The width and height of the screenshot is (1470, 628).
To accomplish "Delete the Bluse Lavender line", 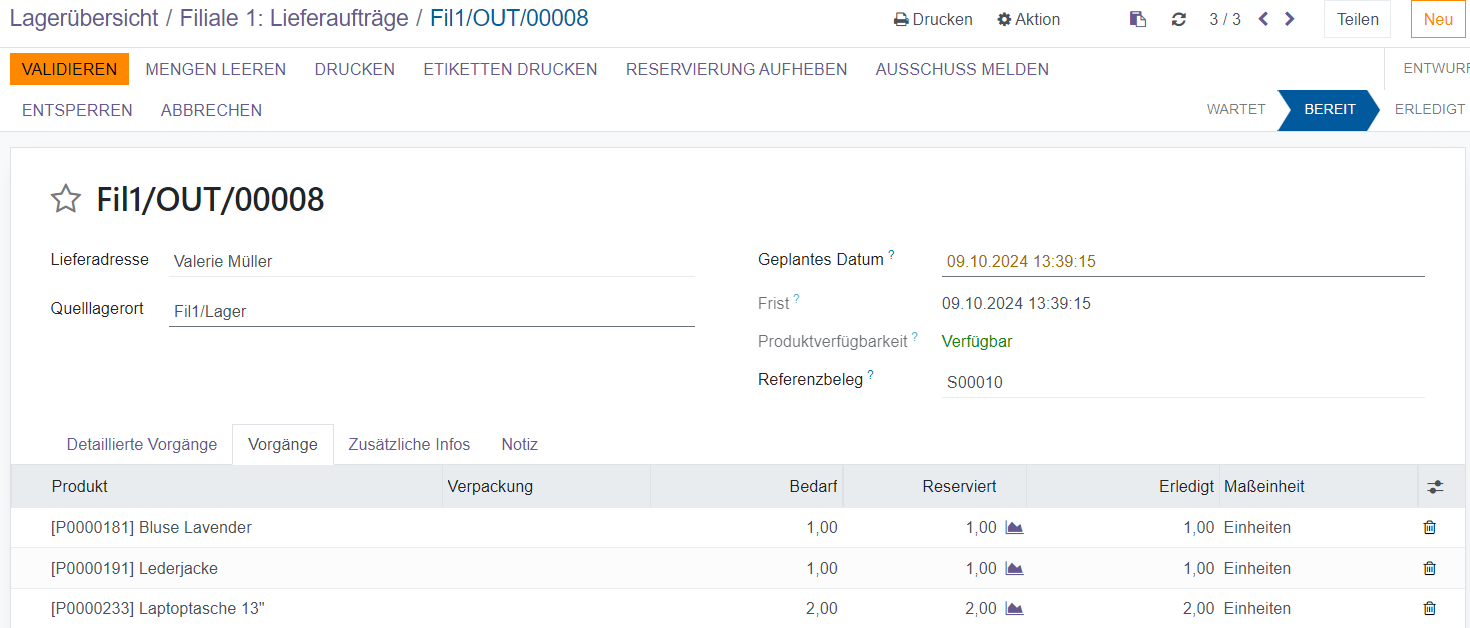I will (1429, 528).
